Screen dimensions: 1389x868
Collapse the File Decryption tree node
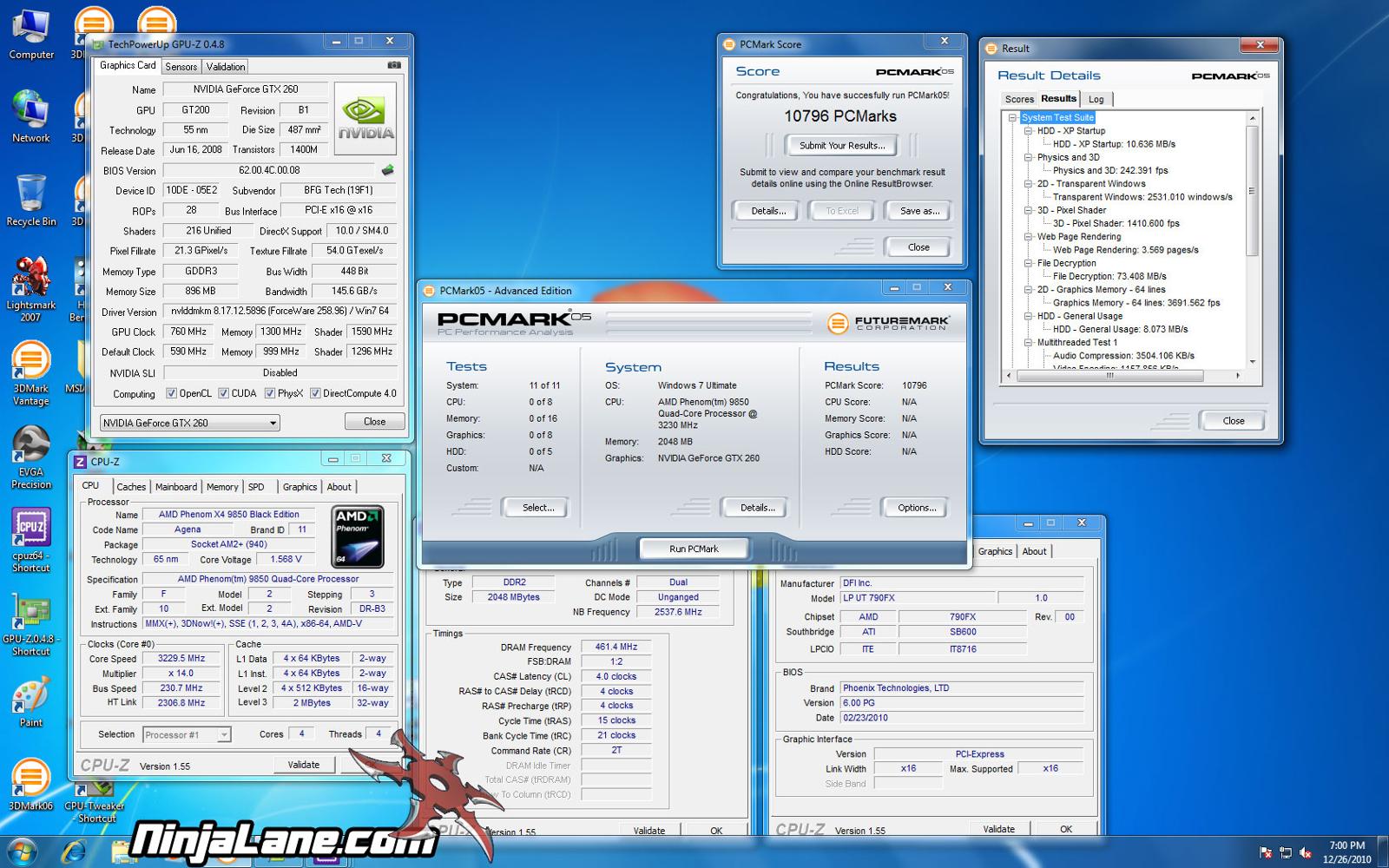[x=1028, y=263]
